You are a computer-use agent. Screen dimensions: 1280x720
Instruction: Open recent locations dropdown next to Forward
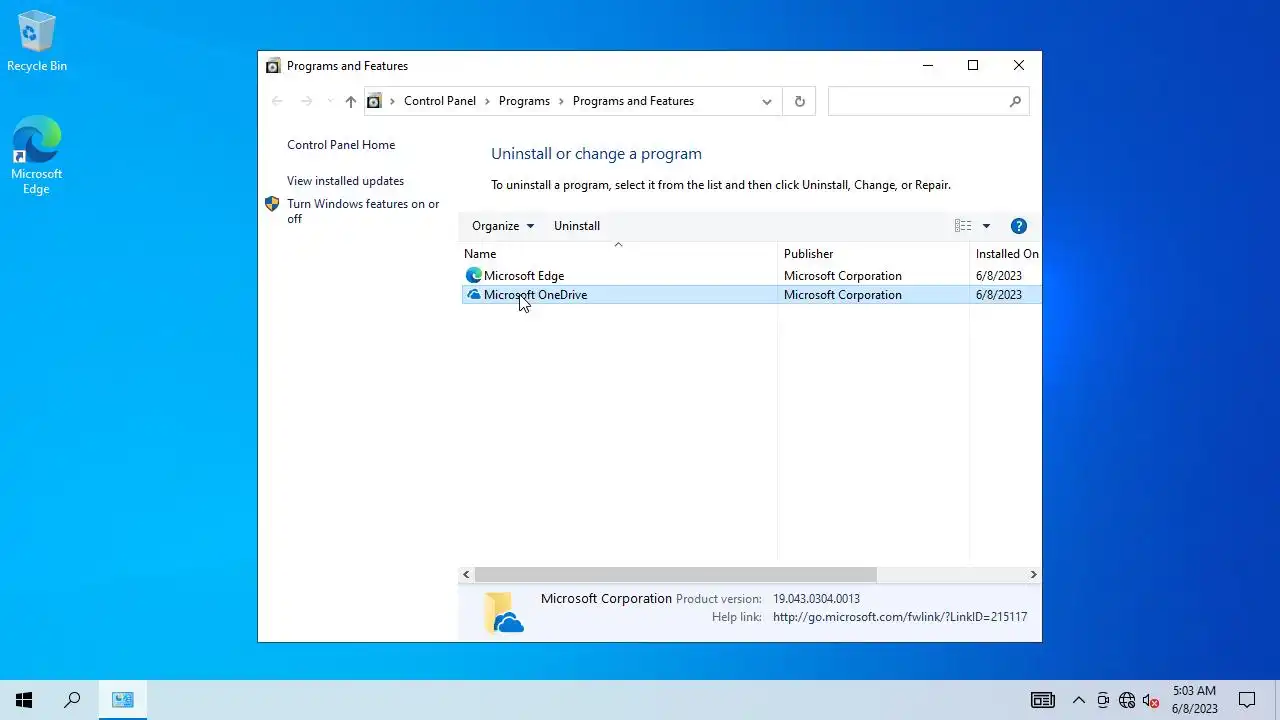(x=330, y=101)
